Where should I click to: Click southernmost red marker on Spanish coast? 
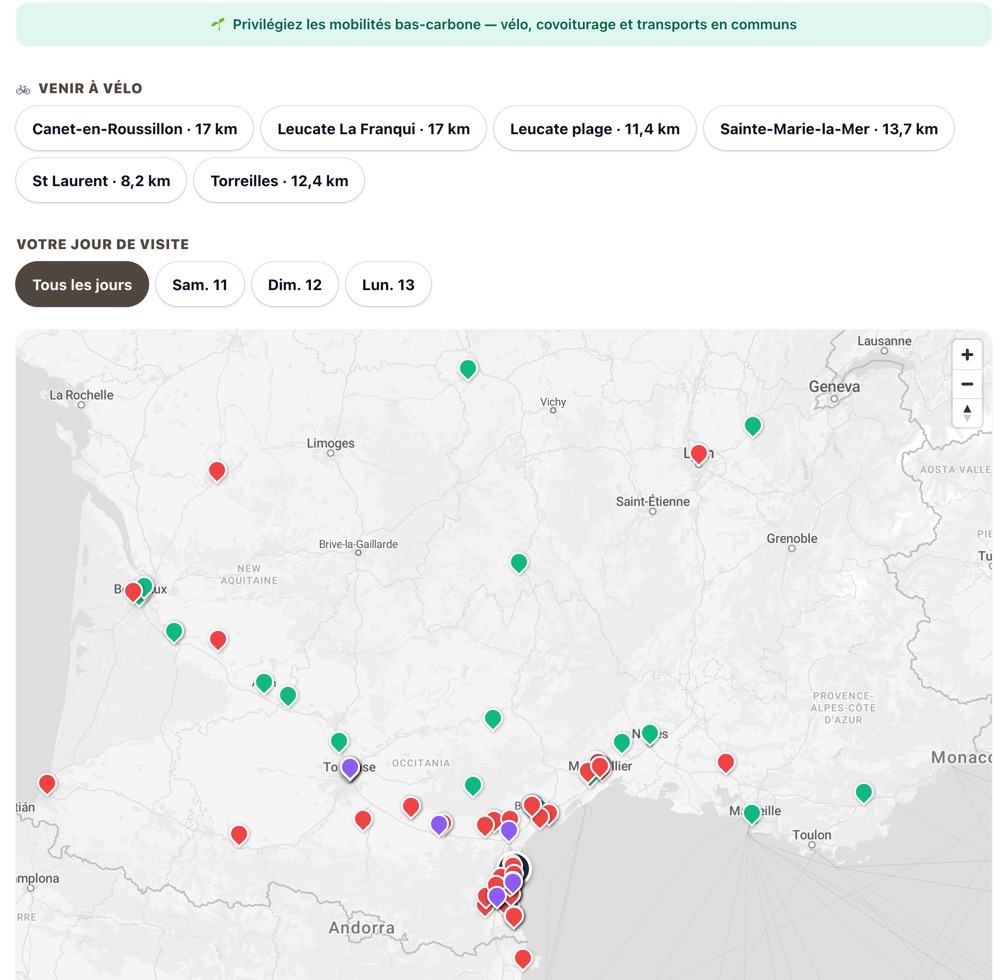(523, 959)
